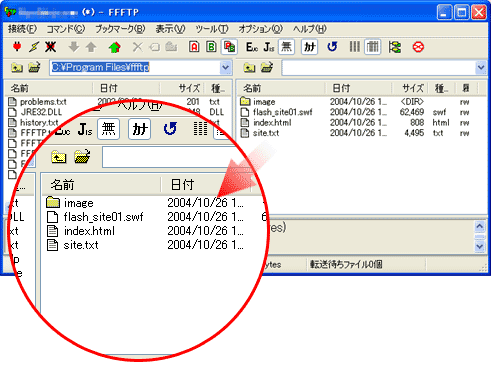Click status text 転送待ちファイル0個
Screen dimensions: 491x371
(346, 265)
